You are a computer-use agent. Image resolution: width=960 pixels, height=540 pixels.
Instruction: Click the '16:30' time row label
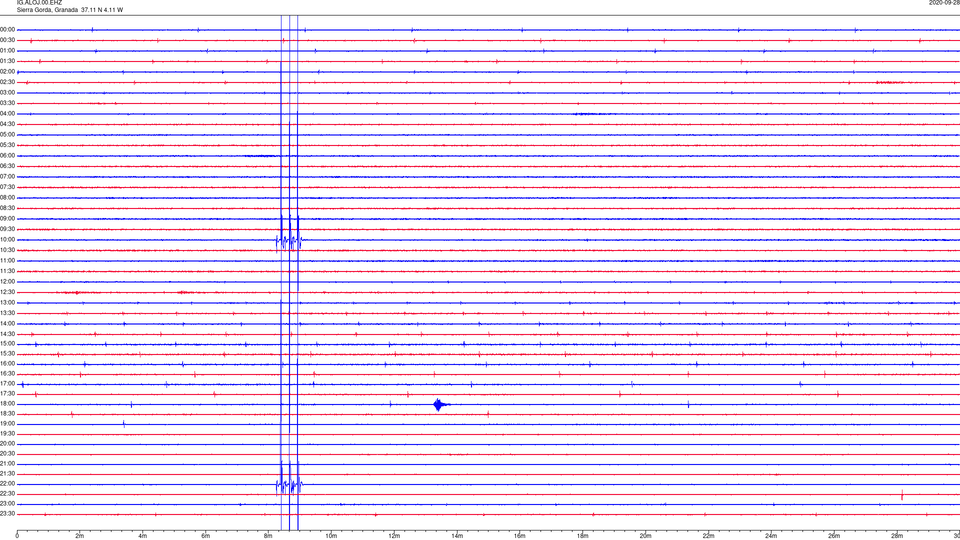tap(7, 373)
